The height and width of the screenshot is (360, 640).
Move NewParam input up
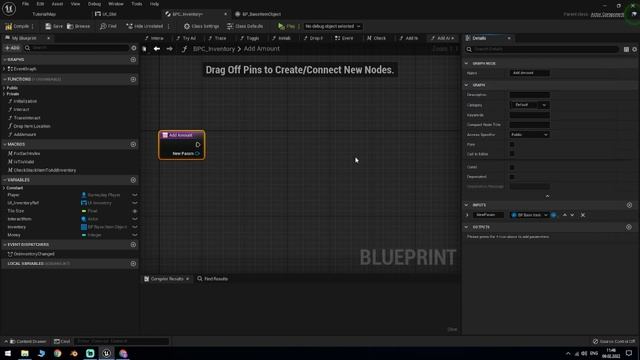(x=564, y=215)
